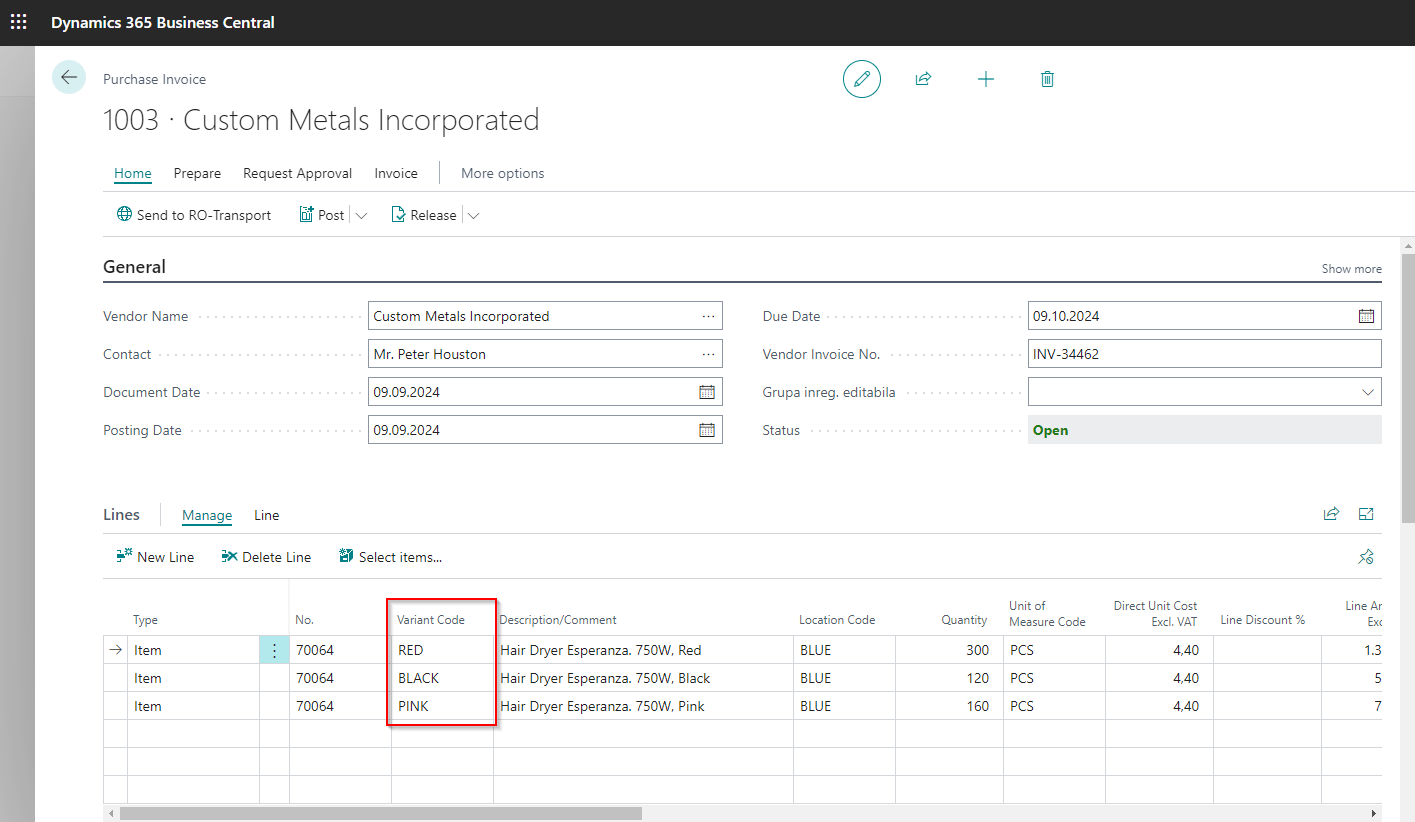The height and width of the screenshot is (822, 1415).
Task: Click Direct Unit Cost column header
Action: click(x=1155, y=613)
